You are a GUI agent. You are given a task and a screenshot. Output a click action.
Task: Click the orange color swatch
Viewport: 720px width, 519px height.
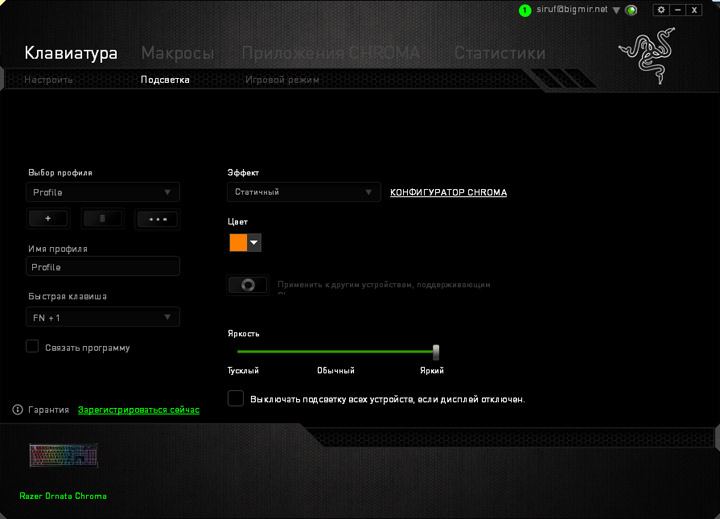(x=238, y=243)
